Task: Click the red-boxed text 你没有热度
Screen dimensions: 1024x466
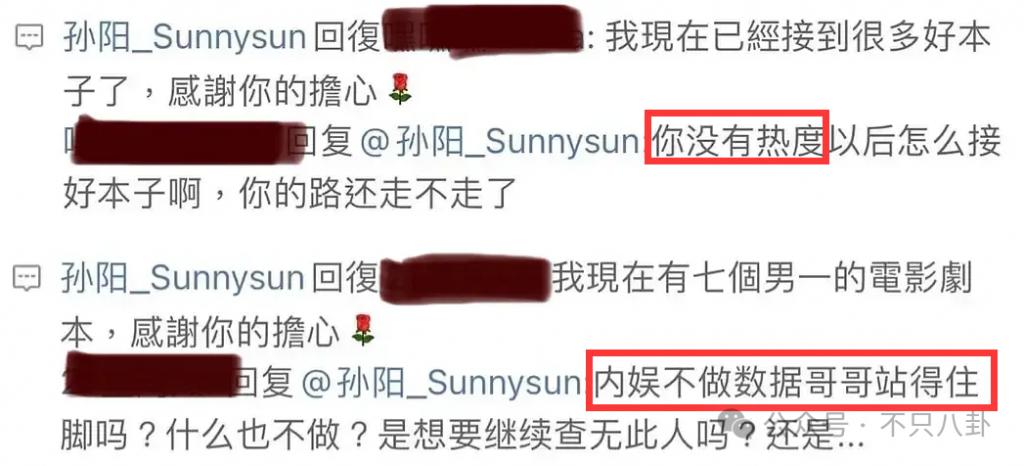Action: (x=737, y=138)
